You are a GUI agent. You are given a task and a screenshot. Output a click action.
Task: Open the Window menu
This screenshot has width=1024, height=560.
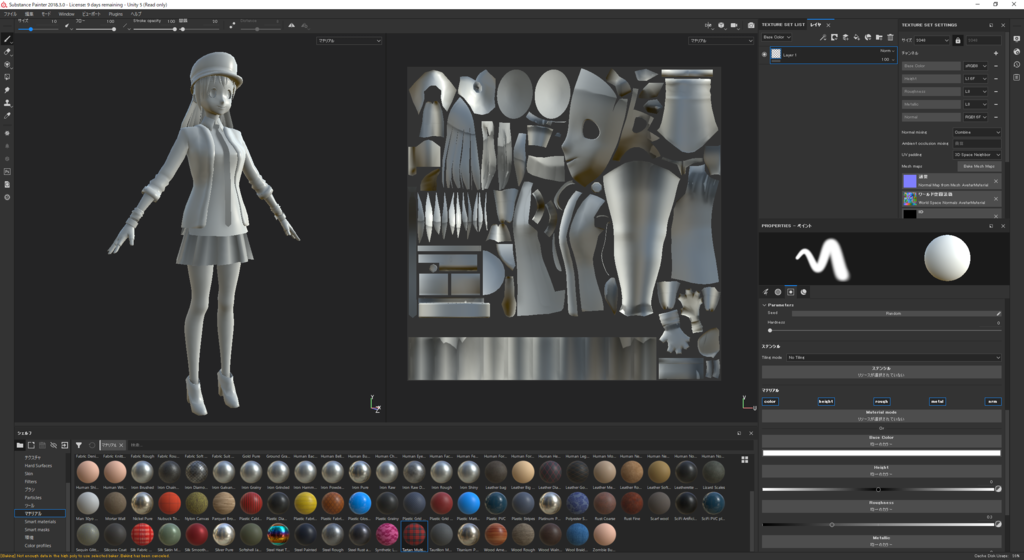67,14
